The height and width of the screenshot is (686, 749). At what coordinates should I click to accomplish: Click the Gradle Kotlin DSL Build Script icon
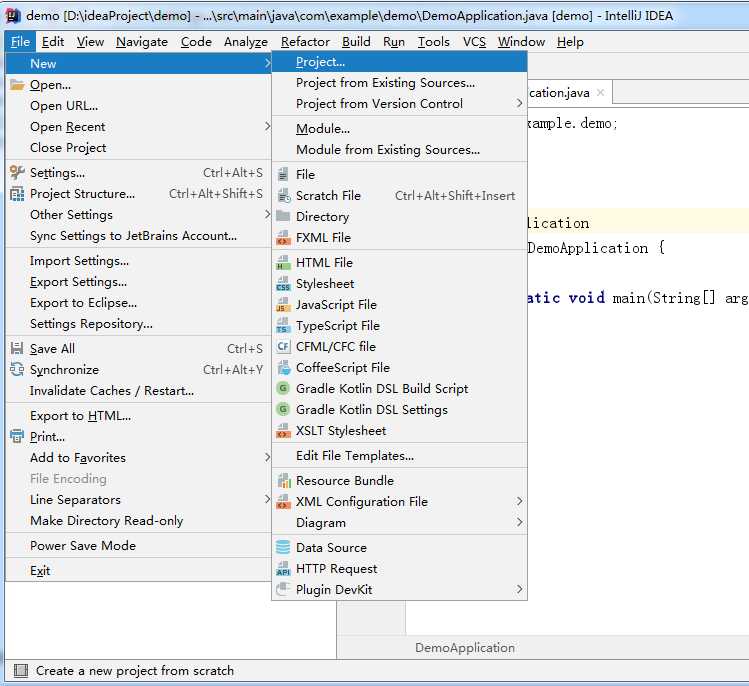[x=283, y=388]
